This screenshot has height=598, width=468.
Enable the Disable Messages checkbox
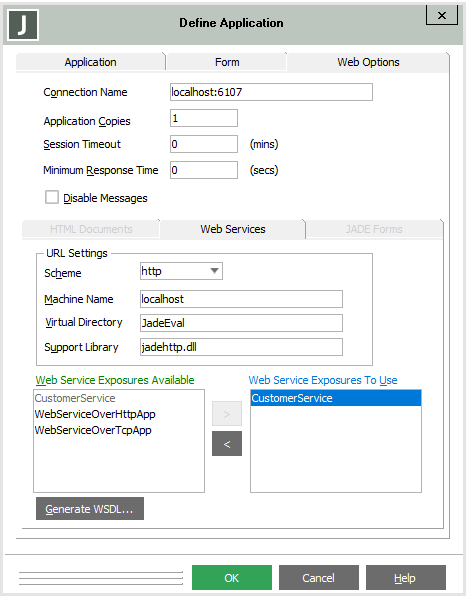(52, 198)
